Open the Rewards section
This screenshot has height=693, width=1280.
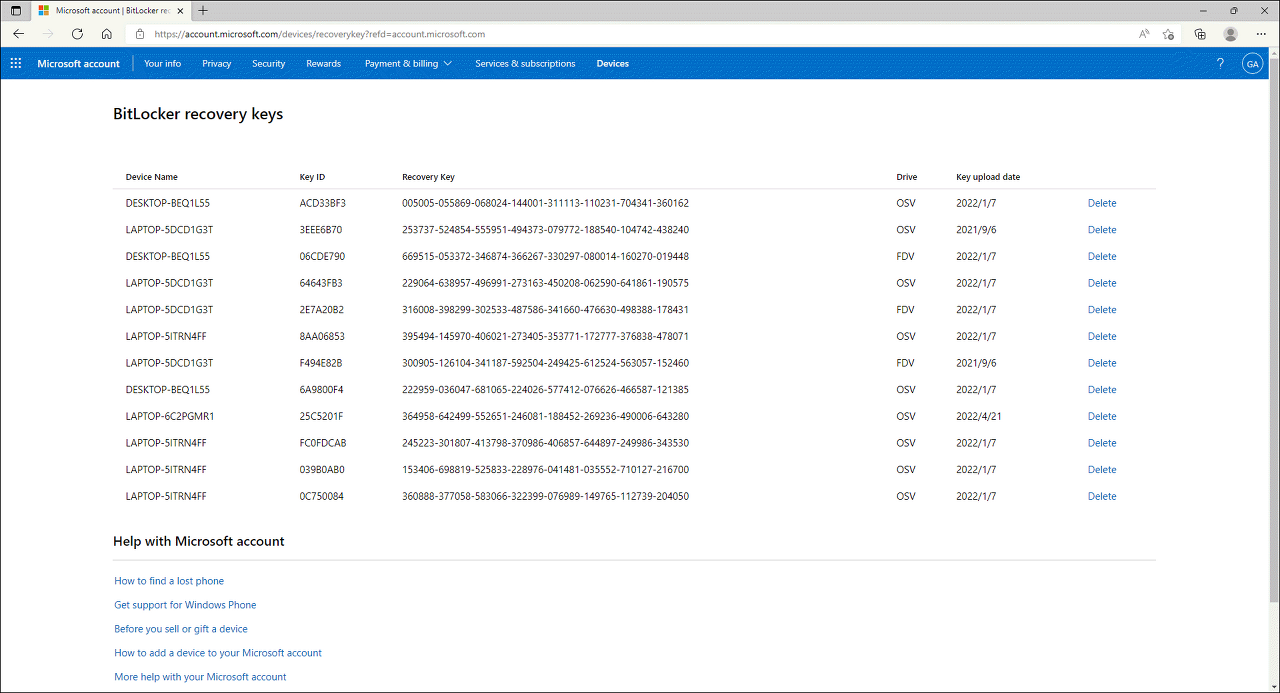tap(323, 63)
